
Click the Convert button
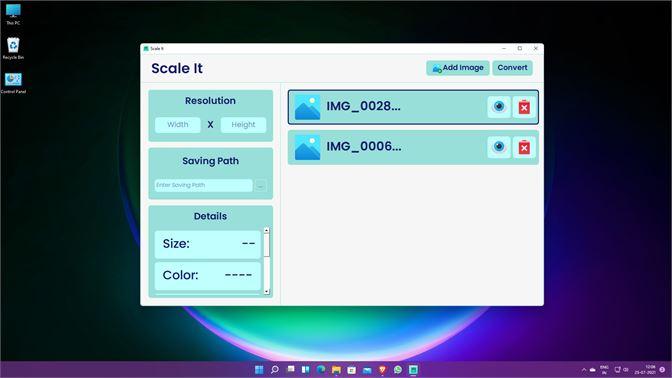(x=512, y=68)
